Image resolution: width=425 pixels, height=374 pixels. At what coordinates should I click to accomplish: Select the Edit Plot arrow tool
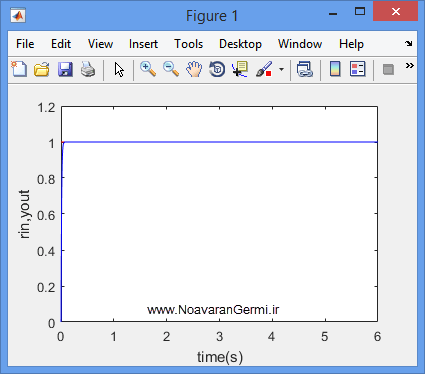point(119,70)
